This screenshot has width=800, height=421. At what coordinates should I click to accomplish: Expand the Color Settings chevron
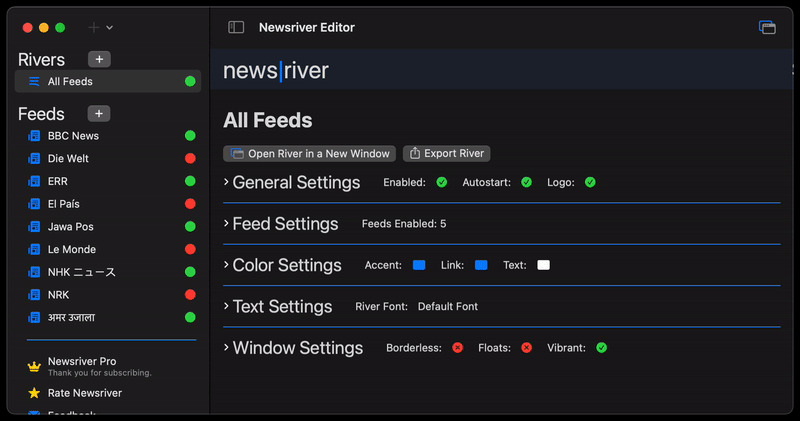(226, 264)
